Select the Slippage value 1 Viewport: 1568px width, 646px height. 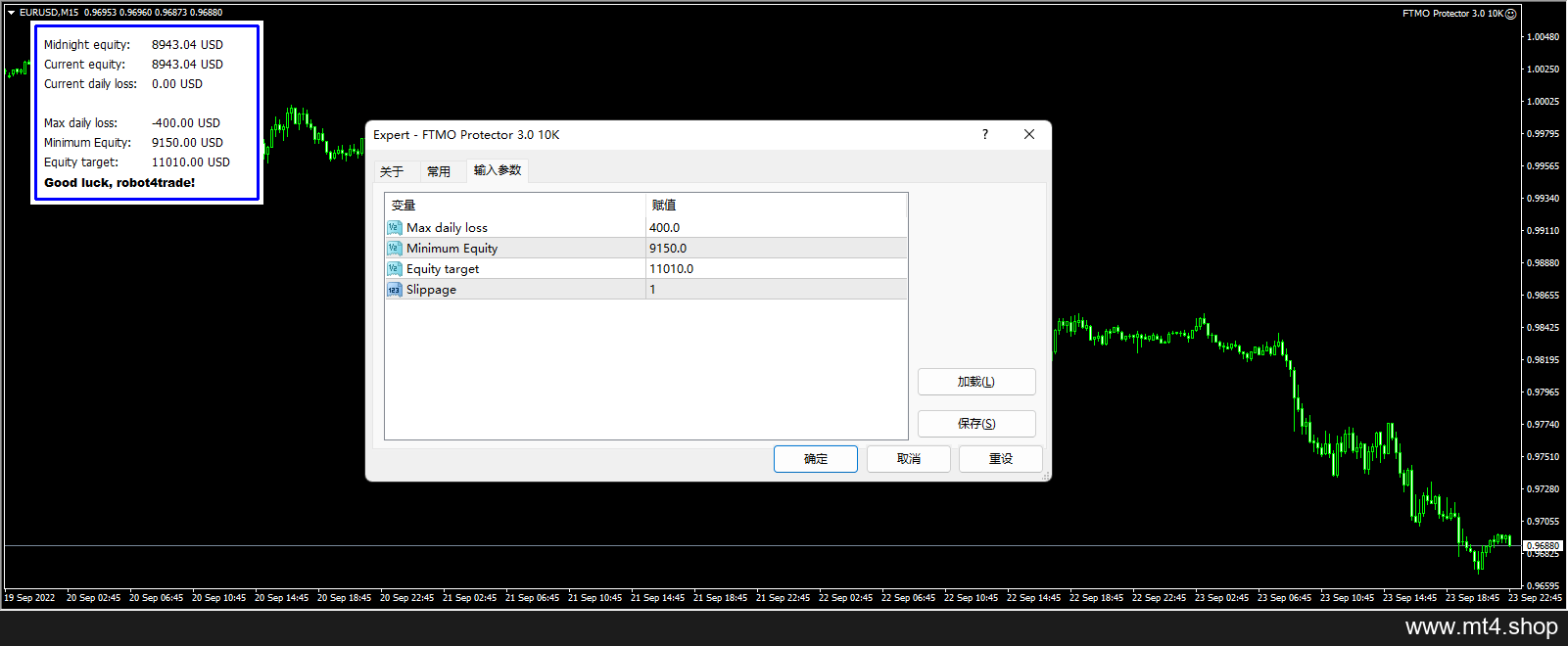776,290
